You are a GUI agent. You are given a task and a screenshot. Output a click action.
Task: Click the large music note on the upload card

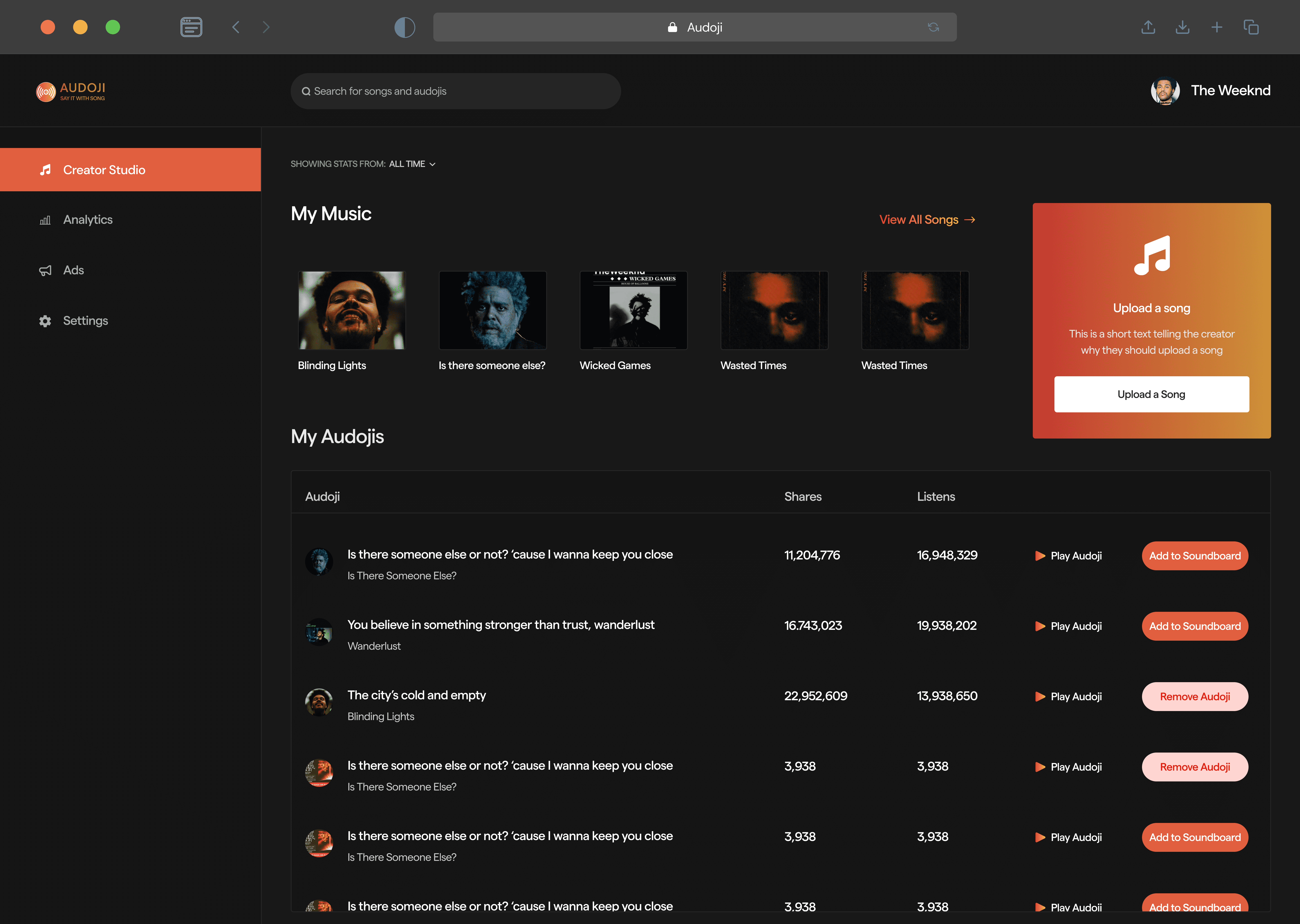[1151, 255]
